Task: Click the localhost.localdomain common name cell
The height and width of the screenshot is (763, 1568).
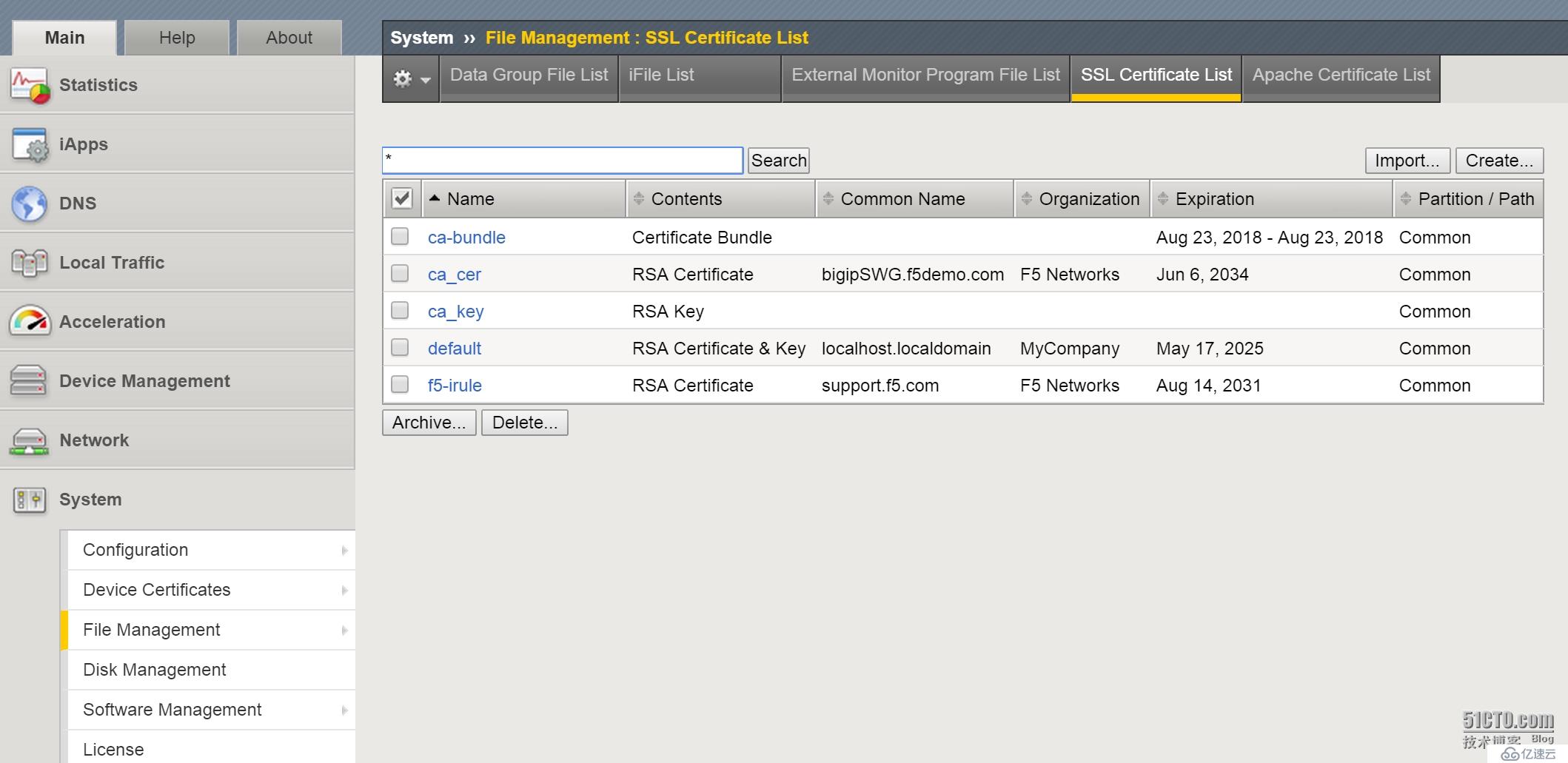Action: point(906,349)
